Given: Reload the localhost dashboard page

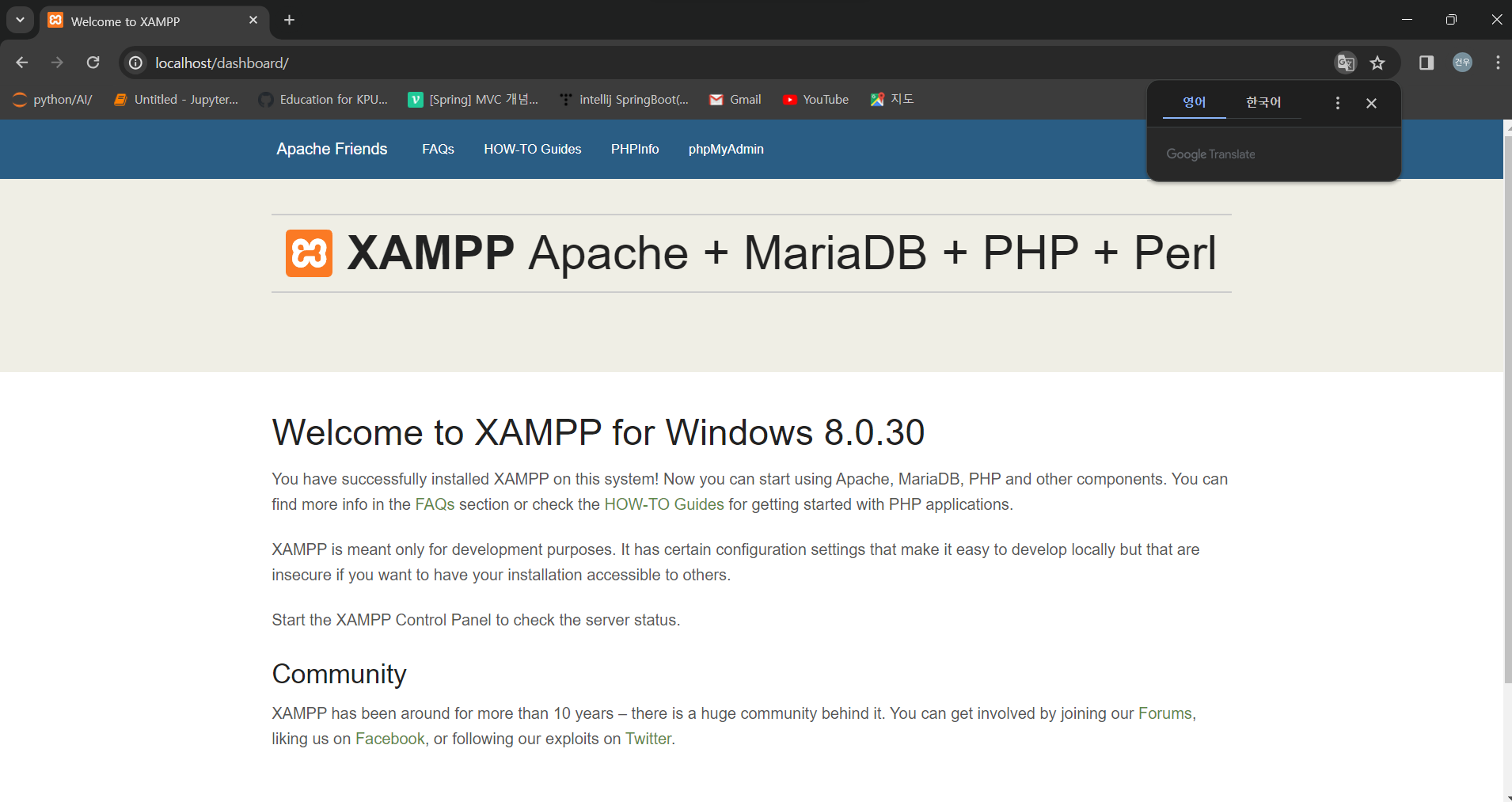Looking at the screenshot, I should point(93,63).
